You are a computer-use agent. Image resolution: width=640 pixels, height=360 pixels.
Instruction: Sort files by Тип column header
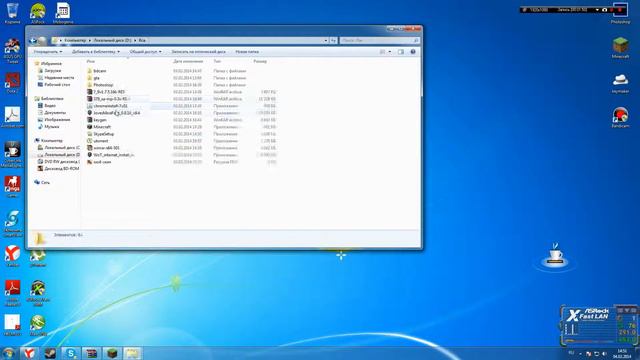217,61
